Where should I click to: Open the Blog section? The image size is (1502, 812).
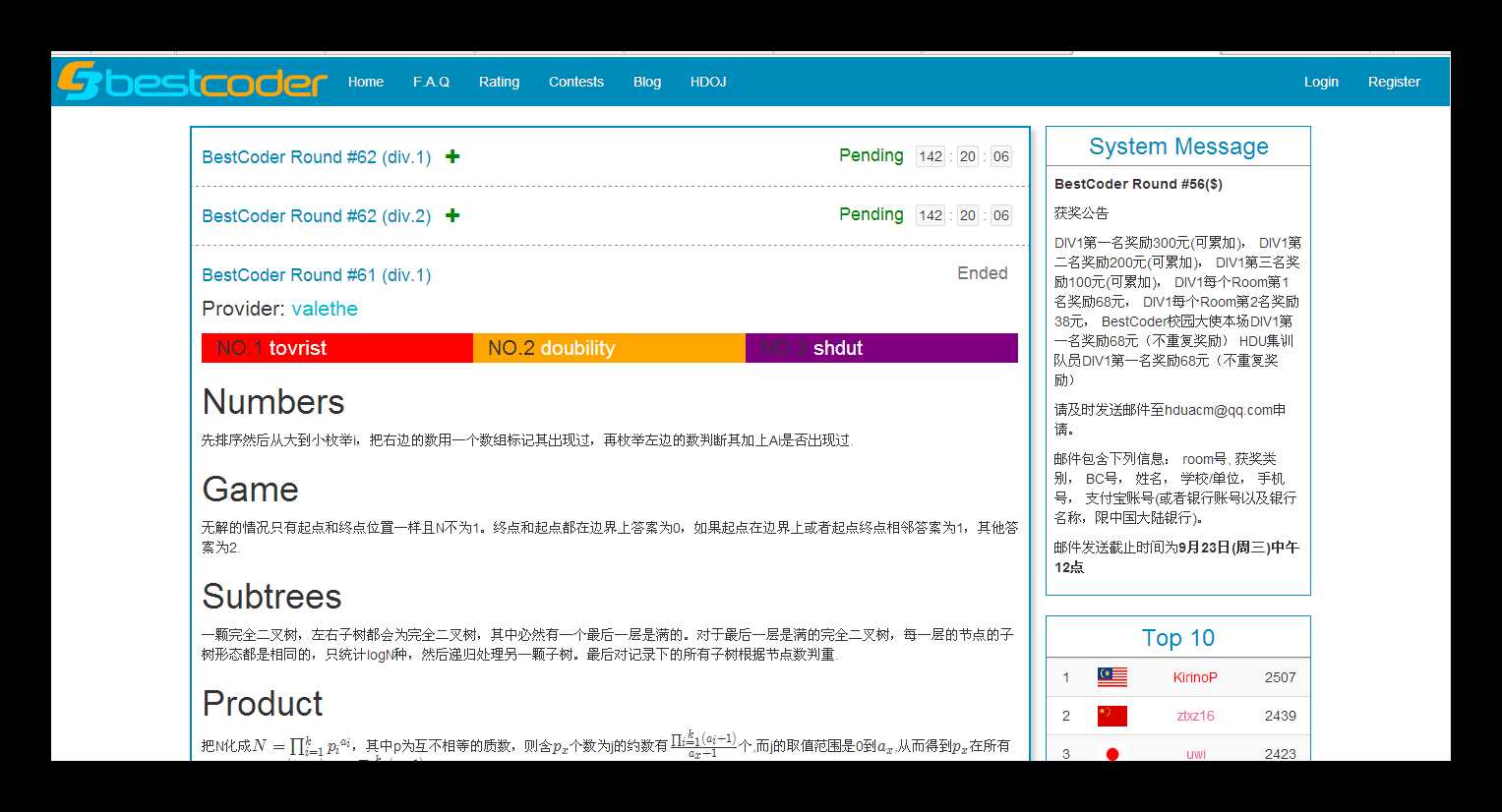[647, 82]
